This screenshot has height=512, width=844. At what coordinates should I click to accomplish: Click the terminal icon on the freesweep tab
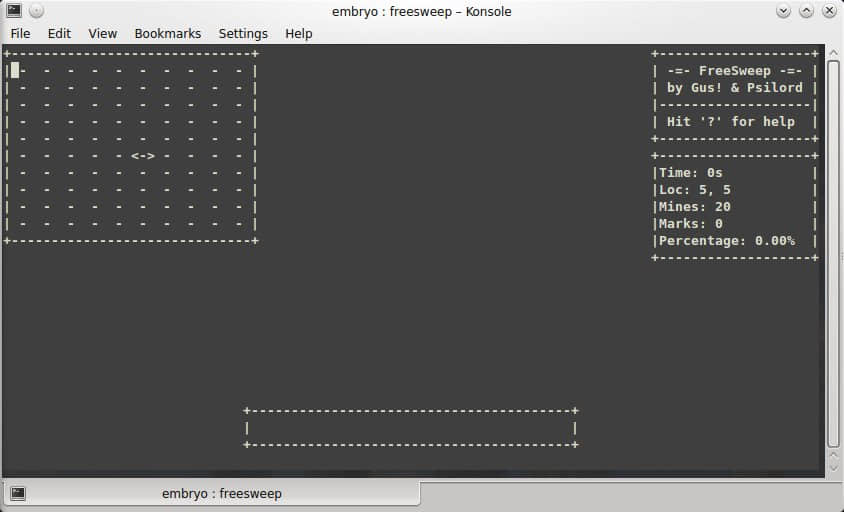pos(18,493)
